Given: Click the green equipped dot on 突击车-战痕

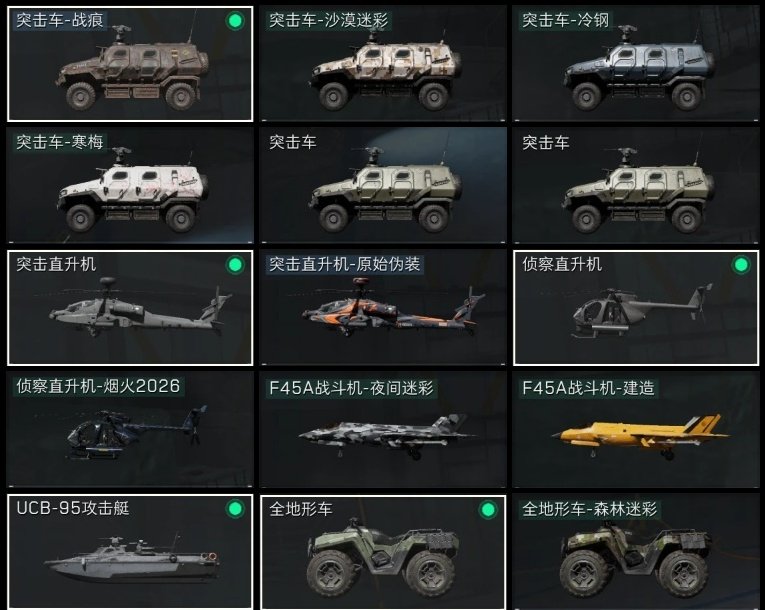Looking at the screenshot, I should click(x=235, y=21).
